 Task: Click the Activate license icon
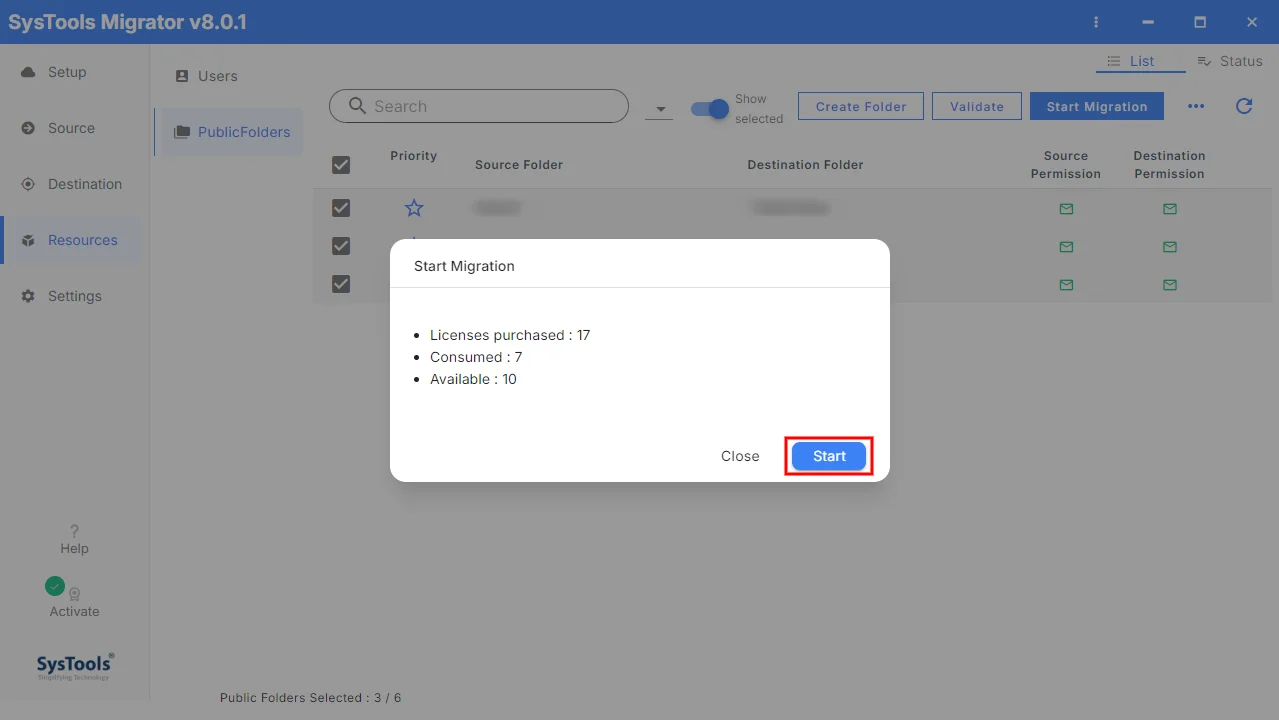(74, 594)
